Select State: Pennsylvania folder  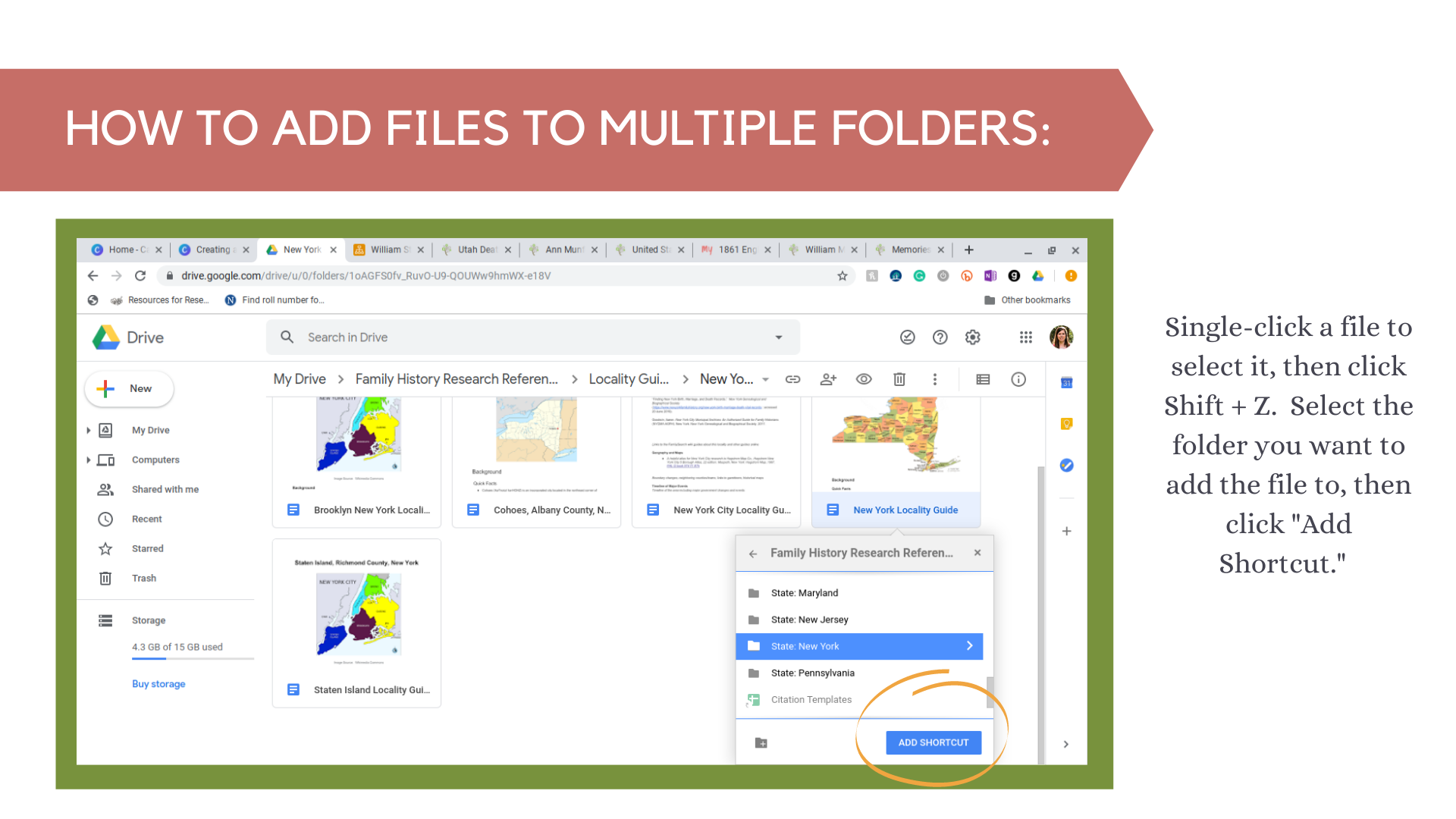point(858,672)
